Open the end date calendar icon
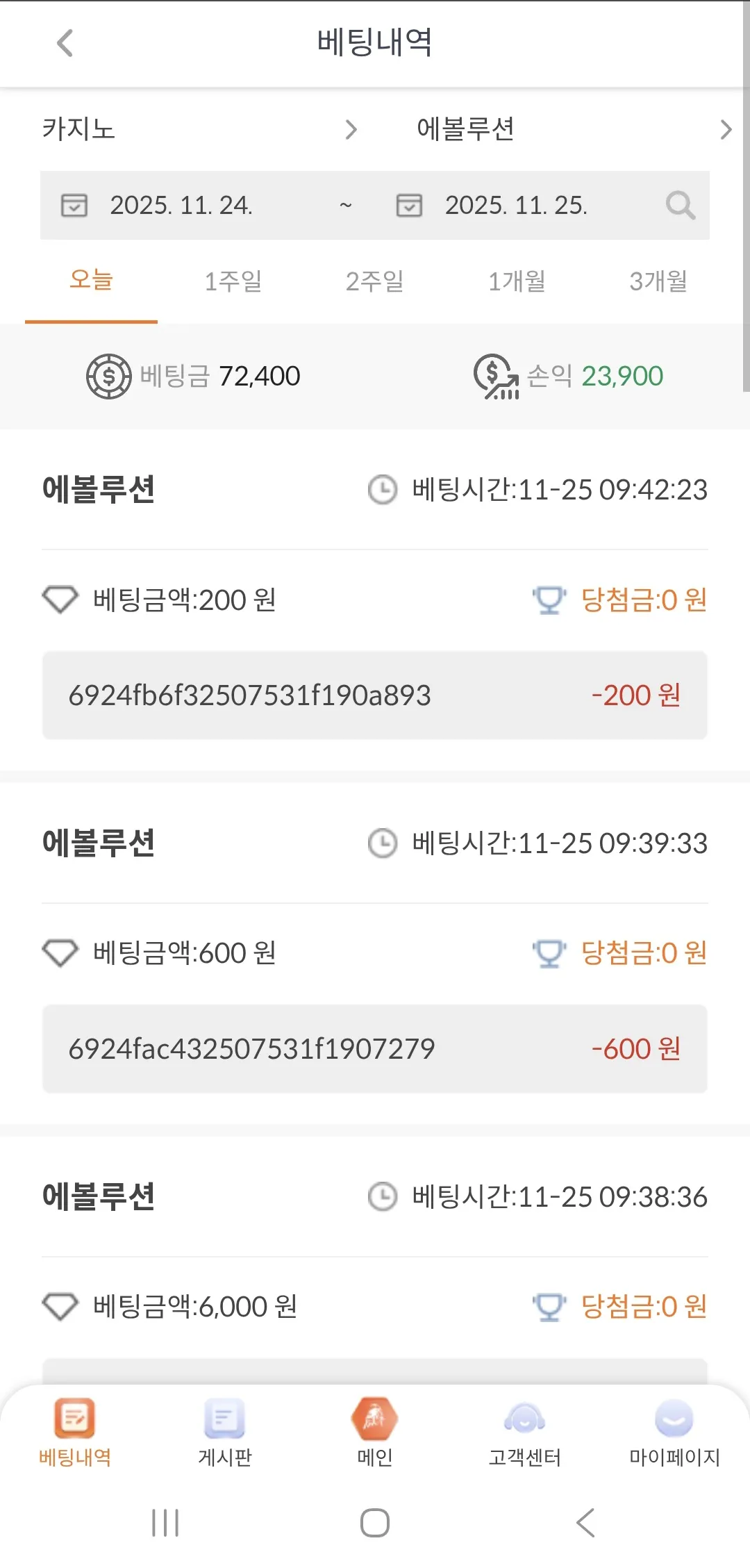Screen dimensions: 750x1568 point(409,206)
